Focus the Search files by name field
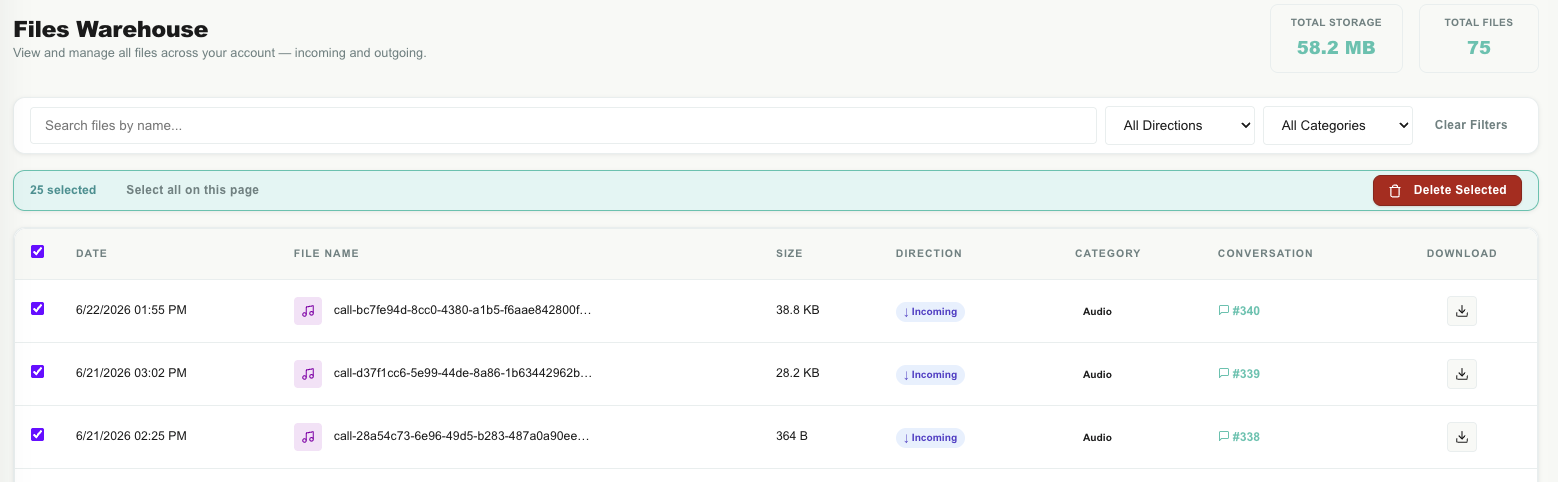Viewport: 1558px width, 482px height. click(563, 126)
